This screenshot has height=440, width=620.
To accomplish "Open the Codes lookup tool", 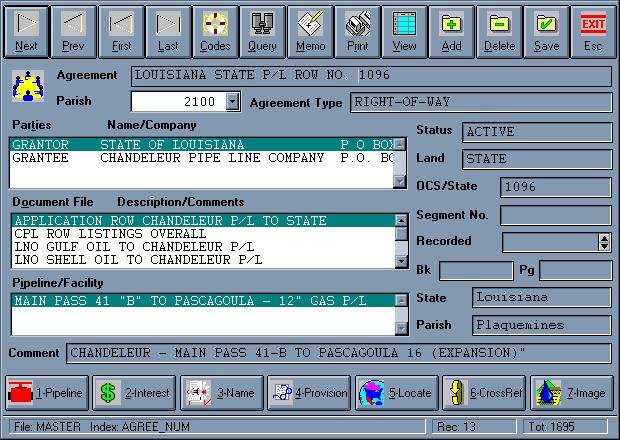I will pyautogui.click(x=215, y=30).
